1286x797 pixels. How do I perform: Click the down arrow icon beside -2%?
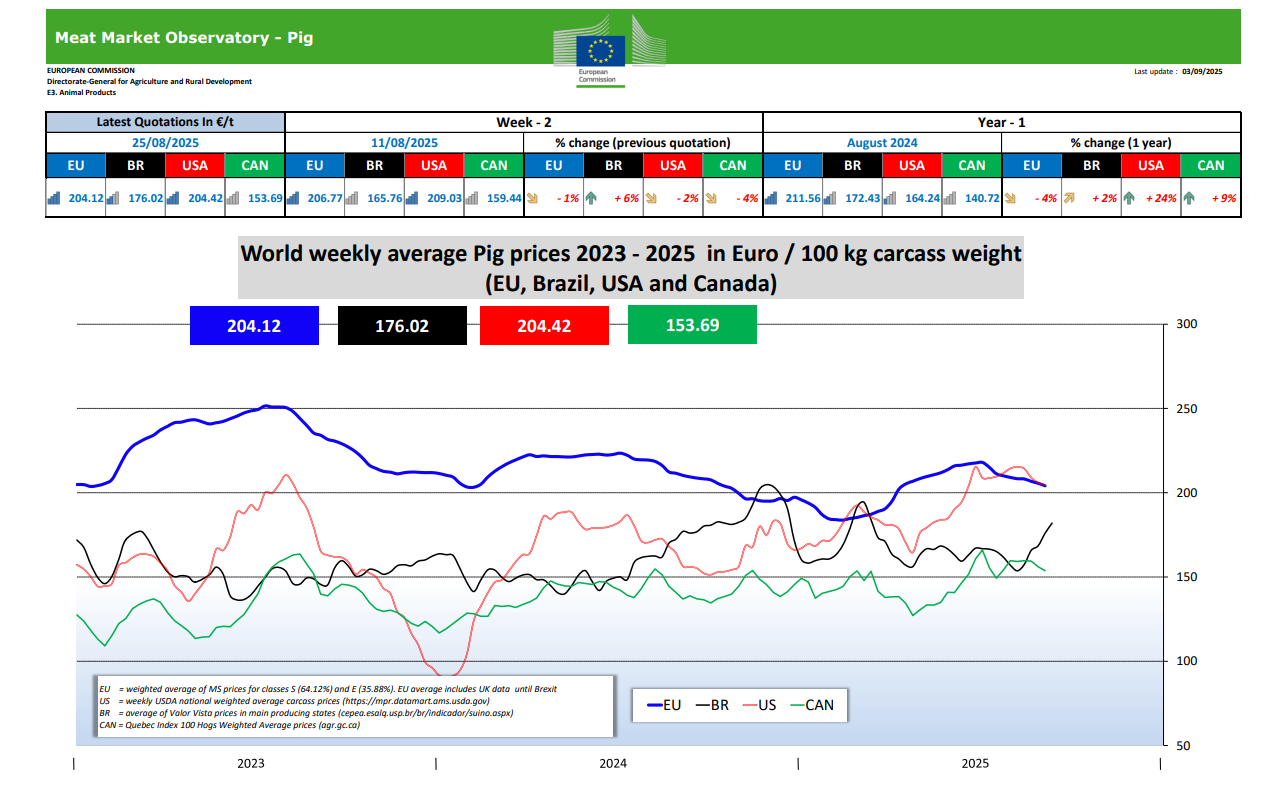[651, 198]
